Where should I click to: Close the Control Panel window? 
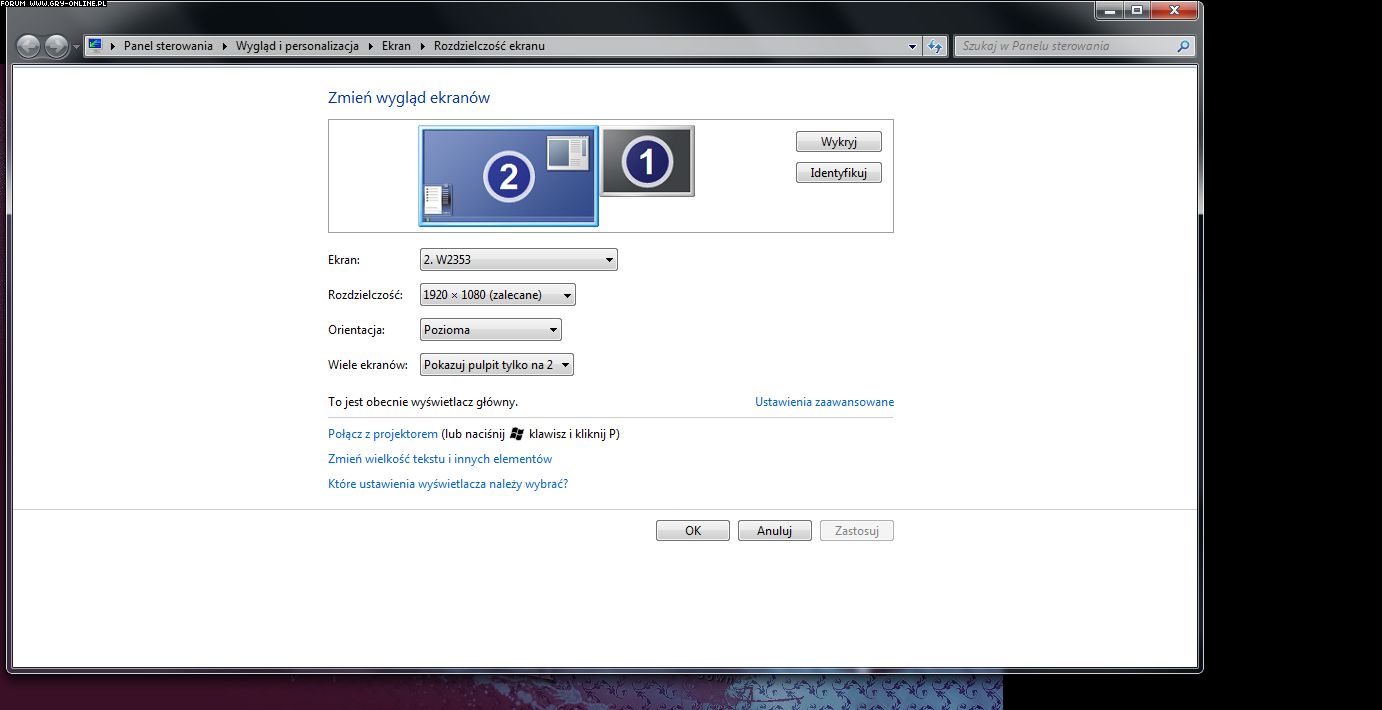tap(1173, 10)
